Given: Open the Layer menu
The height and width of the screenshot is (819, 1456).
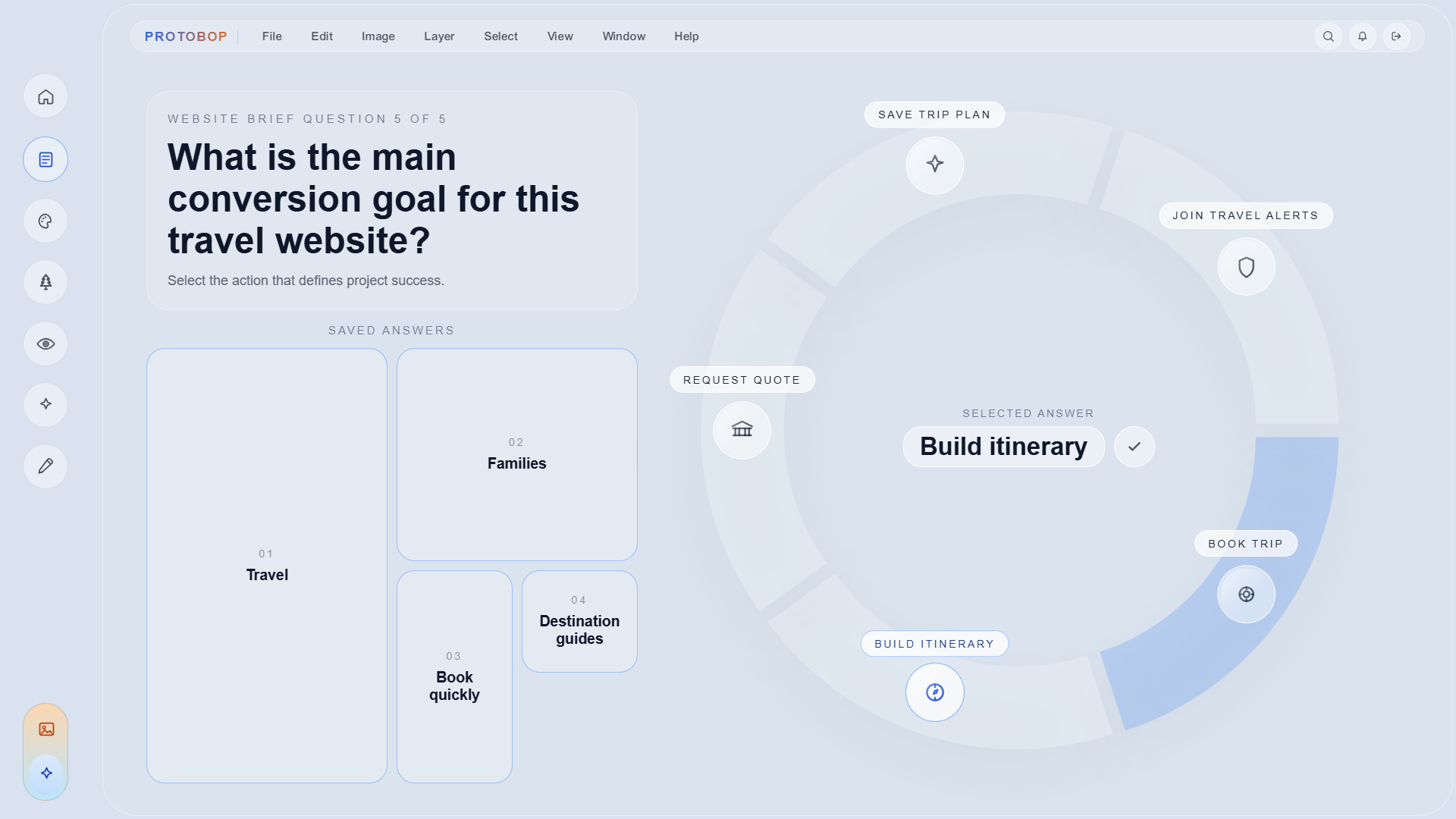Looking at the screenshot, I should click(439, 36).
